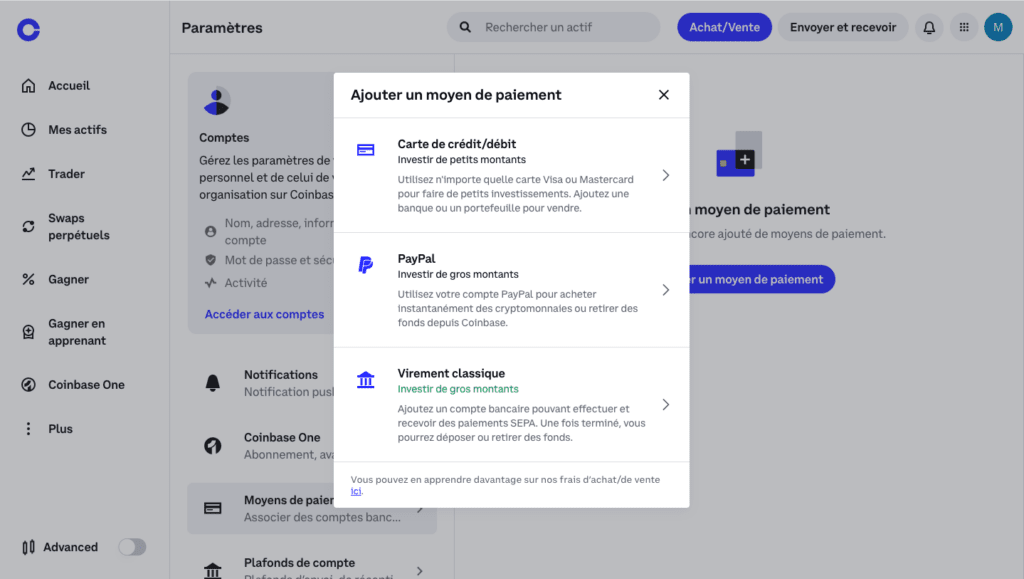Click the PayPal icon in the modal
The height and width of the screenshot is (579, 1024).
coord(365,266)
